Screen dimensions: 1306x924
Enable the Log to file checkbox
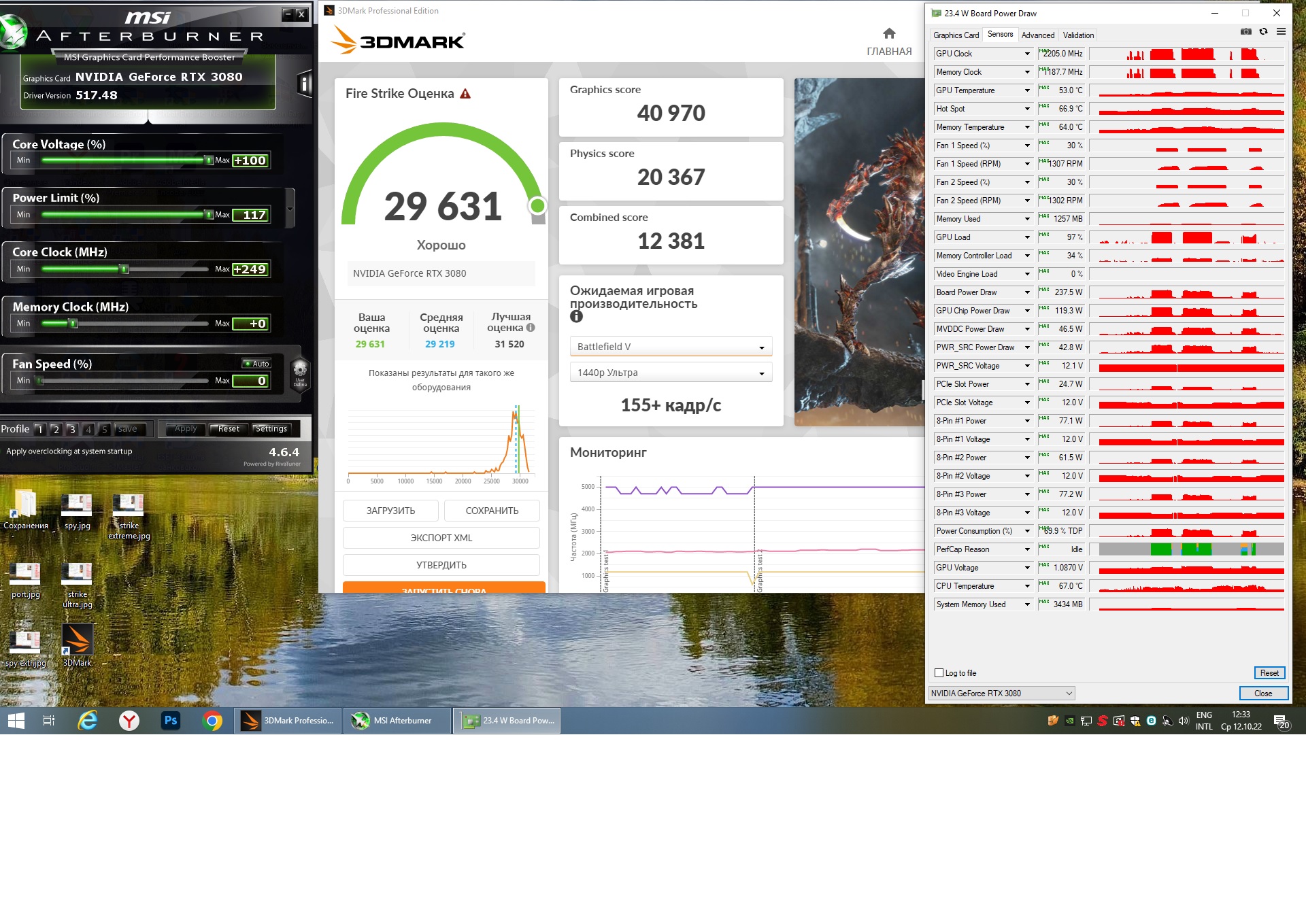pyautogui.click(x=939, y=673)
